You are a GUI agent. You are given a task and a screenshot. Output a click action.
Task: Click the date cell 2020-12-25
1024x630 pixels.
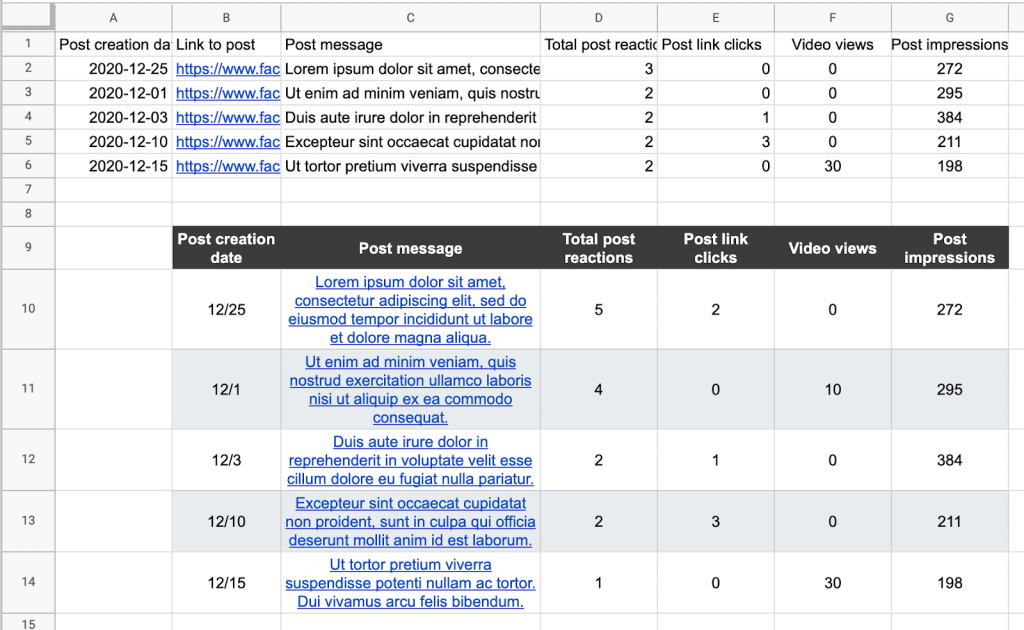(114, 69)
